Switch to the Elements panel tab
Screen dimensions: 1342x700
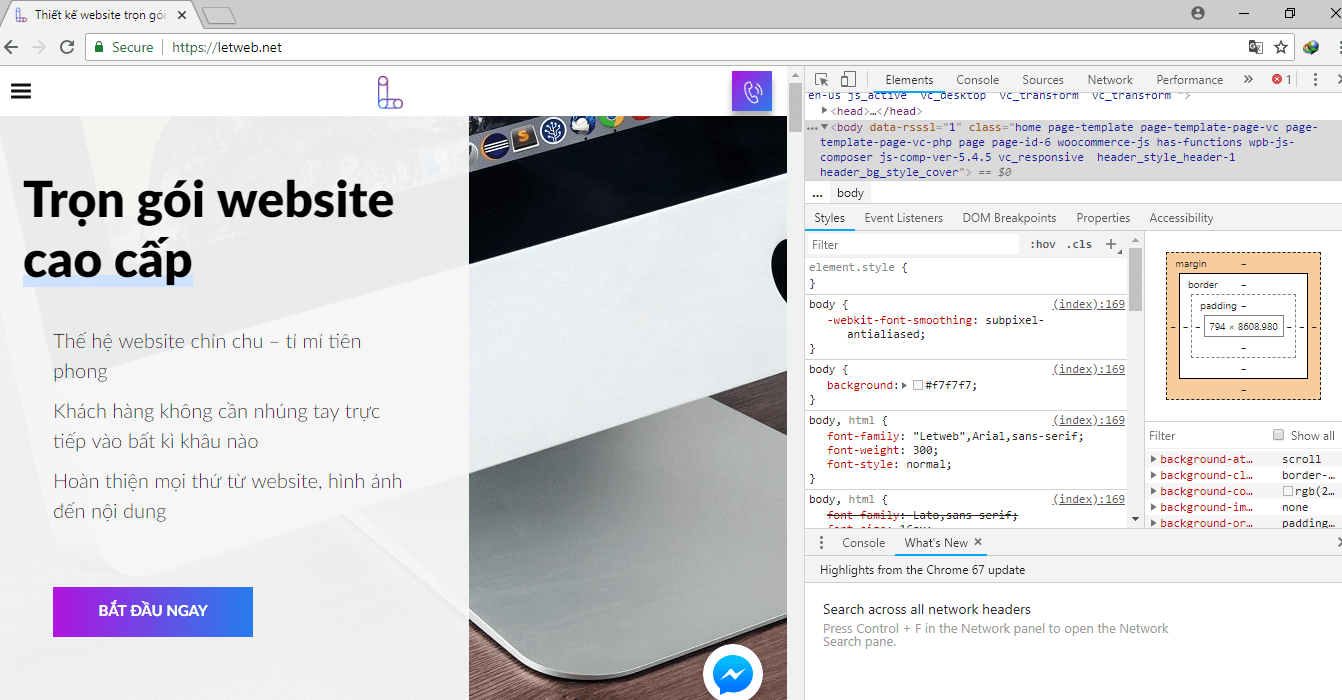pyautogui.click(x=909, y=80)
